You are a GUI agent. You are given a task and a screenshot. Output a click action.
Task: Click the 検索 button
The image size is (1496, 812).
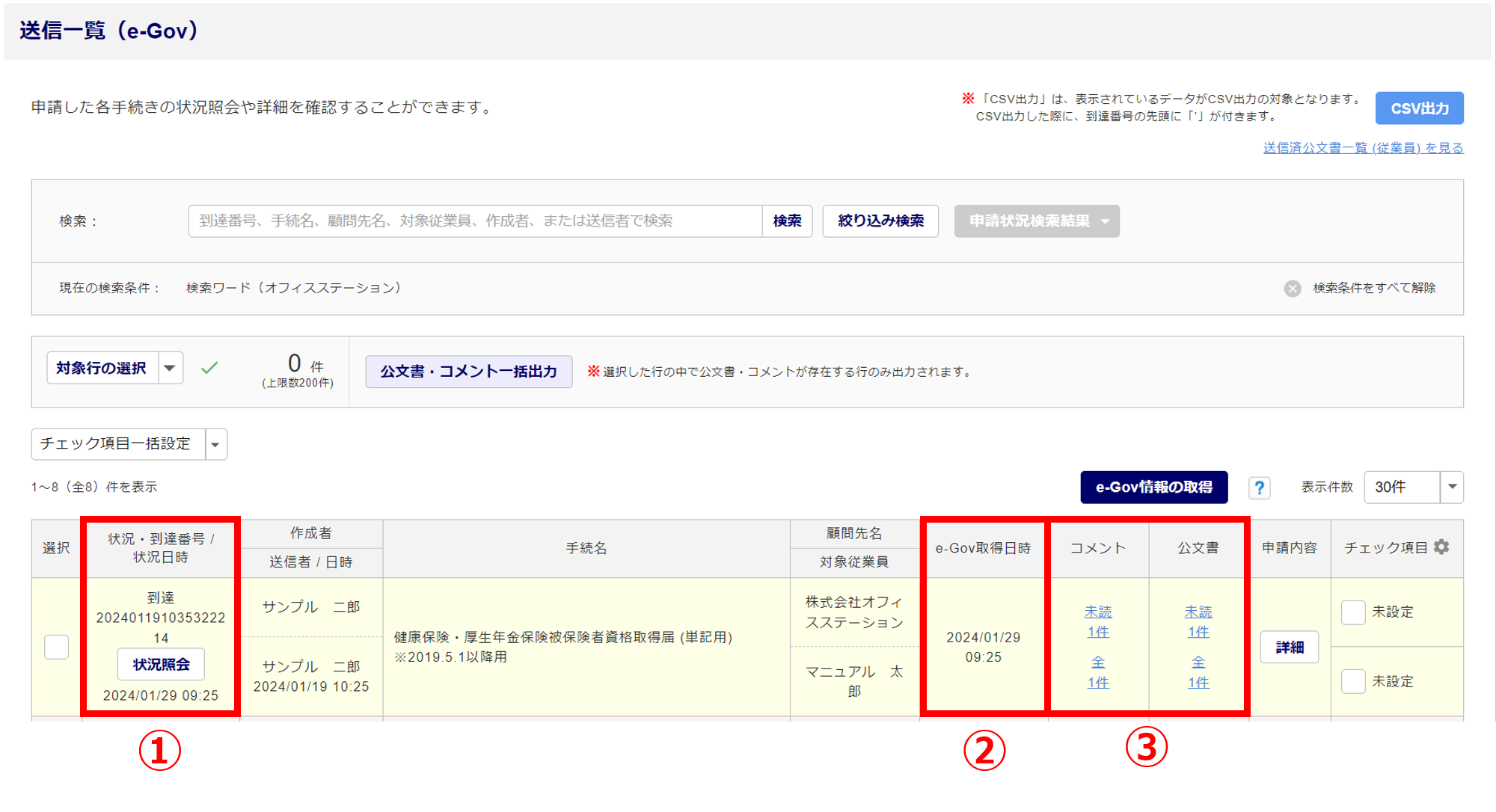[x=787, y=221]
